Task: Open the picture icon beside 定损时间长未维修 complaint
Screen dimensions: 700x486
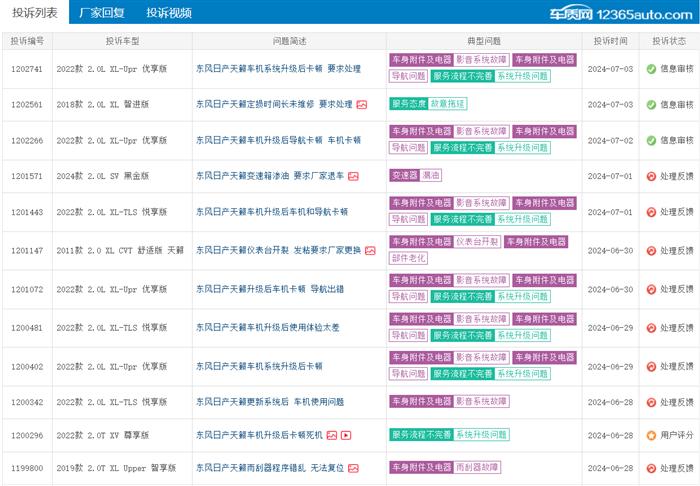Action: [x=362, y=105]
